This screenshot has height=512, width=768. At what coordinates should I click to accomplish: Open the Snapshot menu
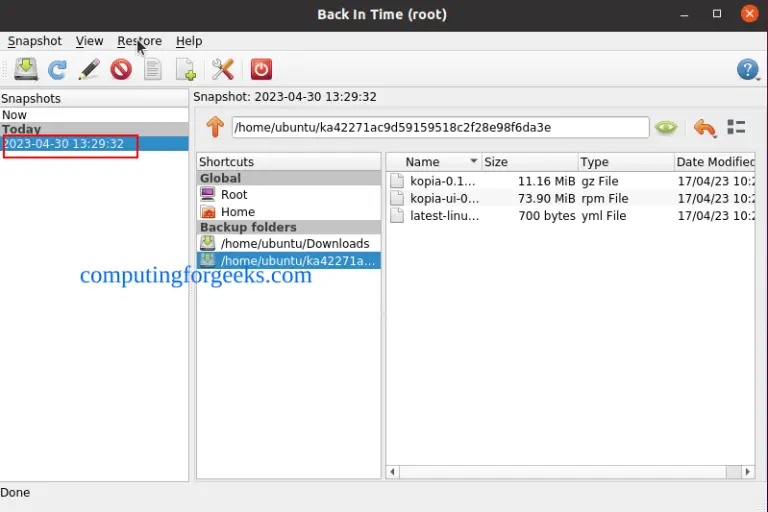tap(35, 41)
